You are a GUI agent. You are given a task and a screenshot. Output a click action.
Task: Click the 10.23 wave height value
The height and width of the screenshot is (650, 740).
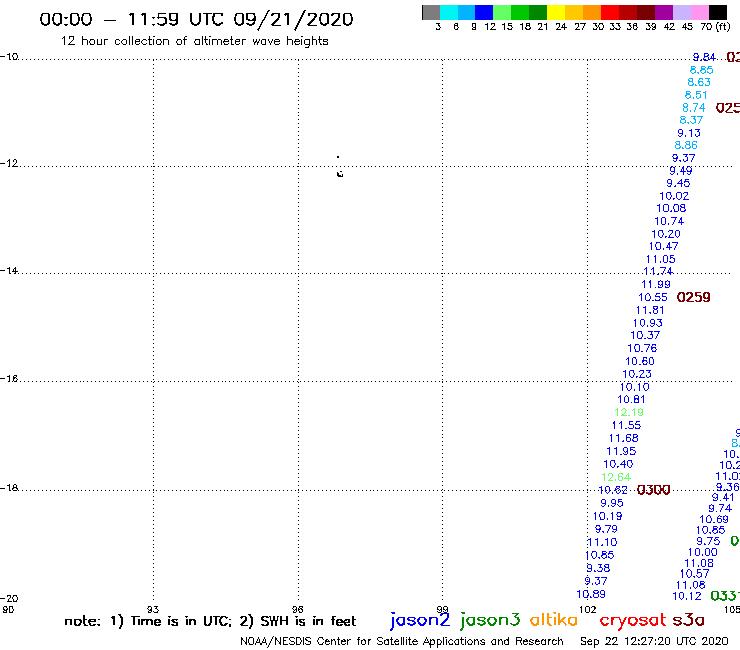pos(637,374)
